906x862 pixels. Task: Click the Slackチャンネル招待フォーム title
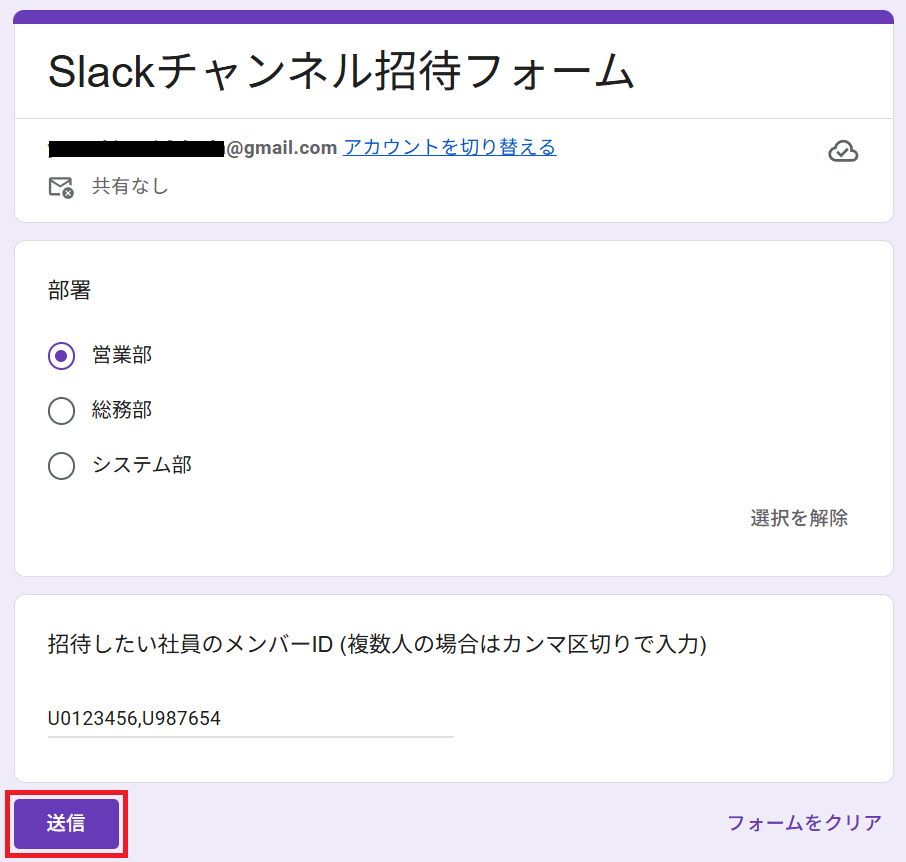click(341, 72)
